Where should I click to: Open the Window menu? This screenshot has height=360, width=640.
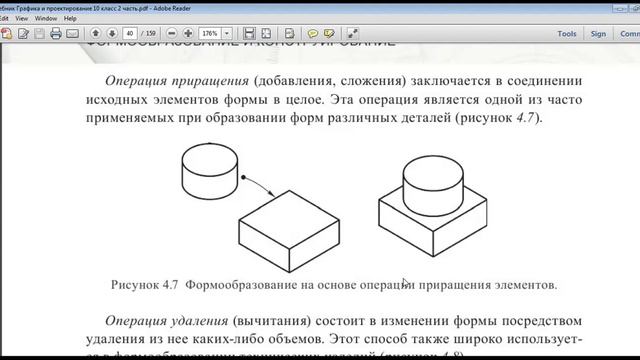(46, 18)
